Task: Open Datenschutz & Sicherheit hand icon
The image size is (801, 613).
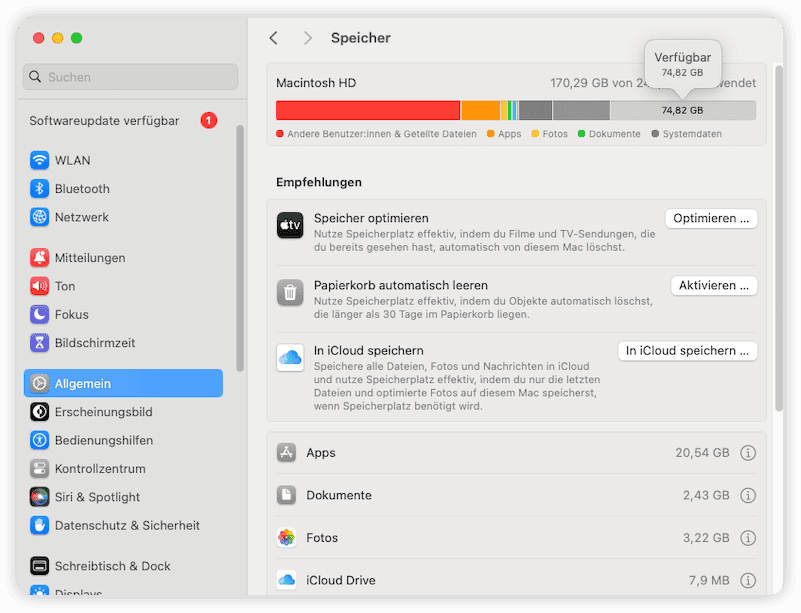Action: (x=39, y=525)
